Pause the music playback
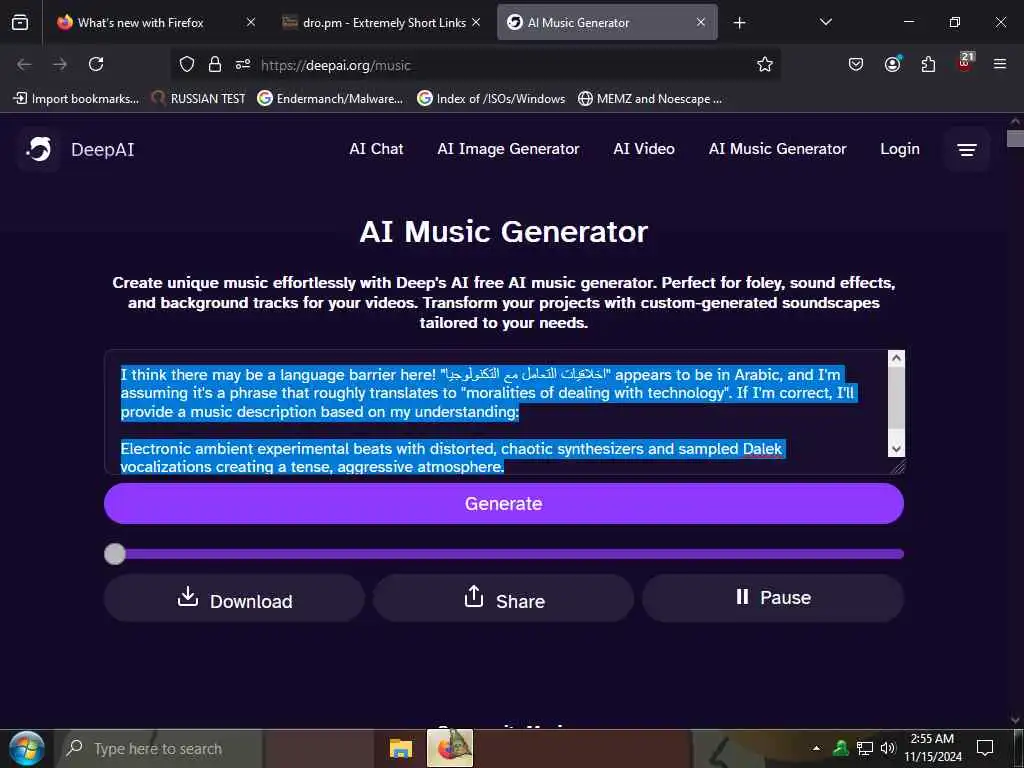The image size is (1024, 768). (773, 598)
